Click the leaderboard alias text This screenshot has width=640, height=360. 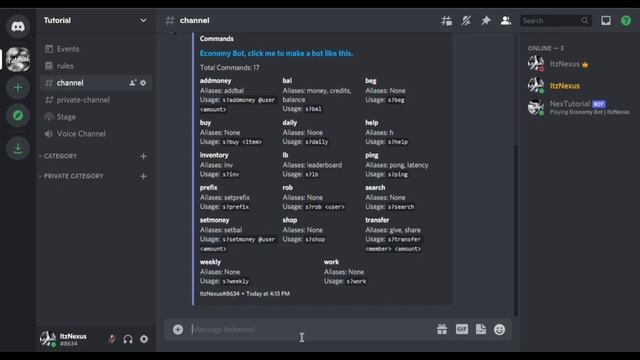pos(324,165)
